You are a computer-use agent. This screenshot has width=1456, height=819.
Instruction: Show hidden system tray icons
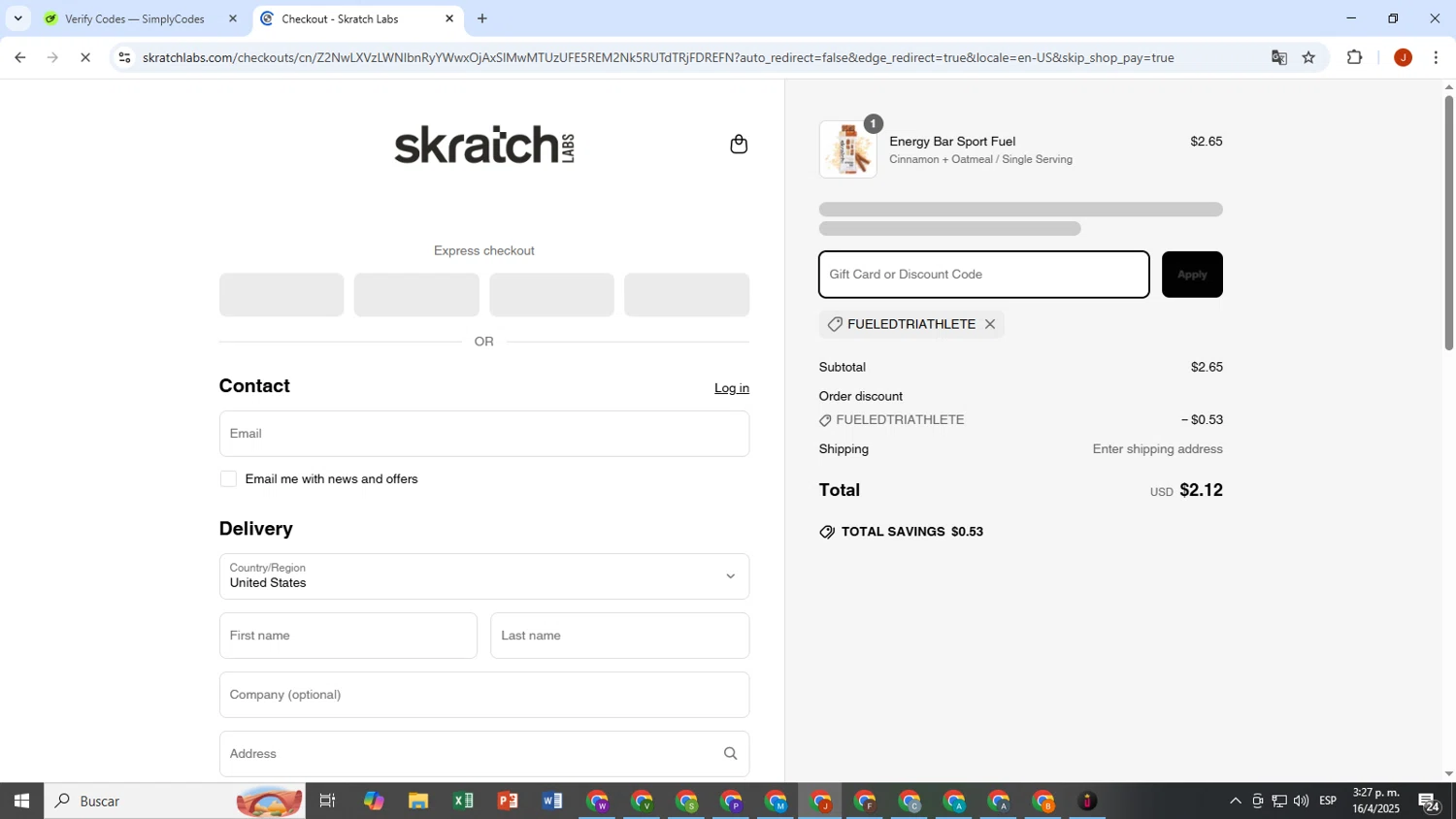tap(1235, 802)
